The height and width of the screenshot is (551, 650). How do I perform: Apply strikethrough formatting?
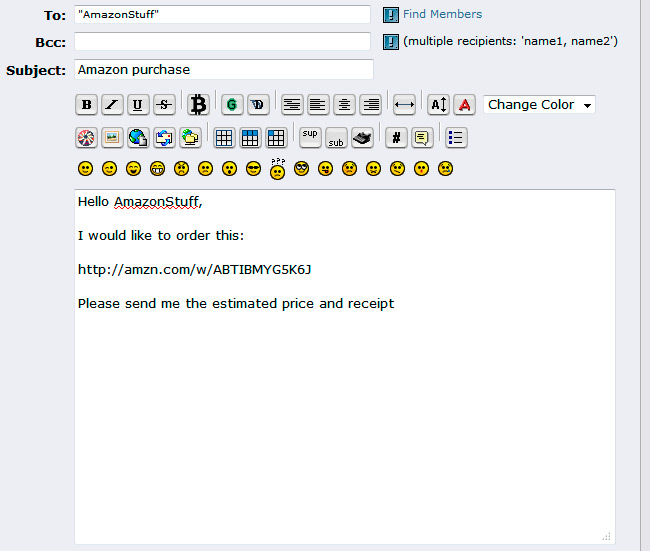pyautogui.click(x=164, y=104)
